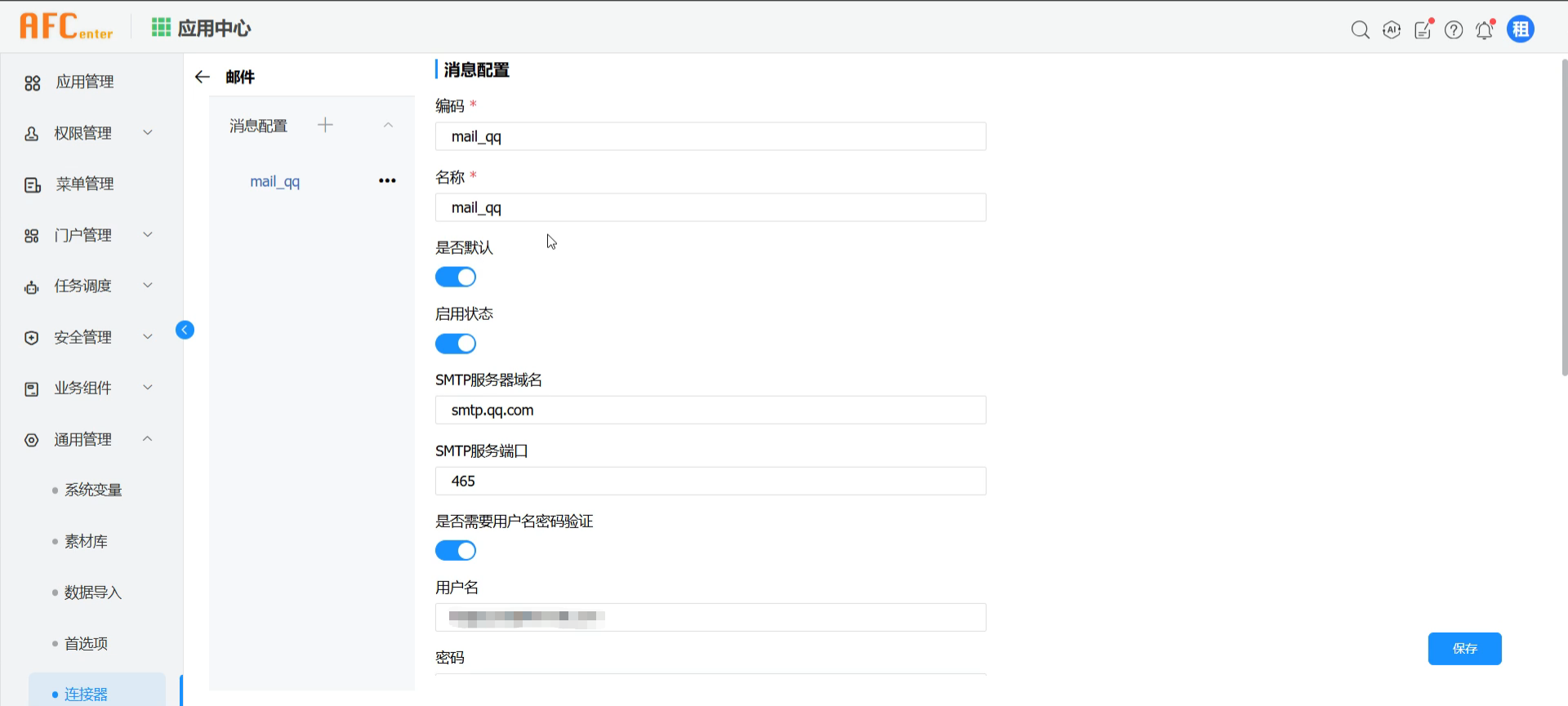Toggle the 是否需要用户名密码验证 switch
This screenshot has height=706, width=1568.
(456, 551)
